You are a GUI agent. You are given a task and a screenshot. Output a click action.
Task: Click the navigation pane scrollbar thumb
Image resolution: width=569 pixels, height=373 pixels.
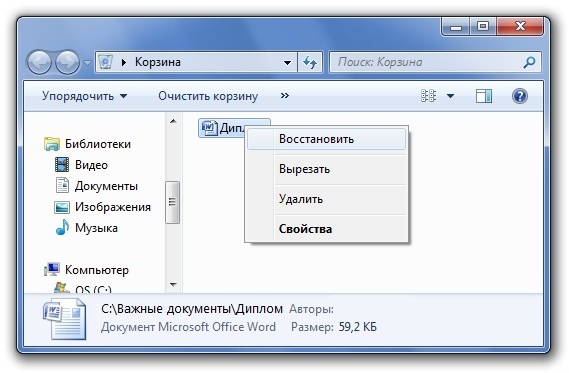172,202
